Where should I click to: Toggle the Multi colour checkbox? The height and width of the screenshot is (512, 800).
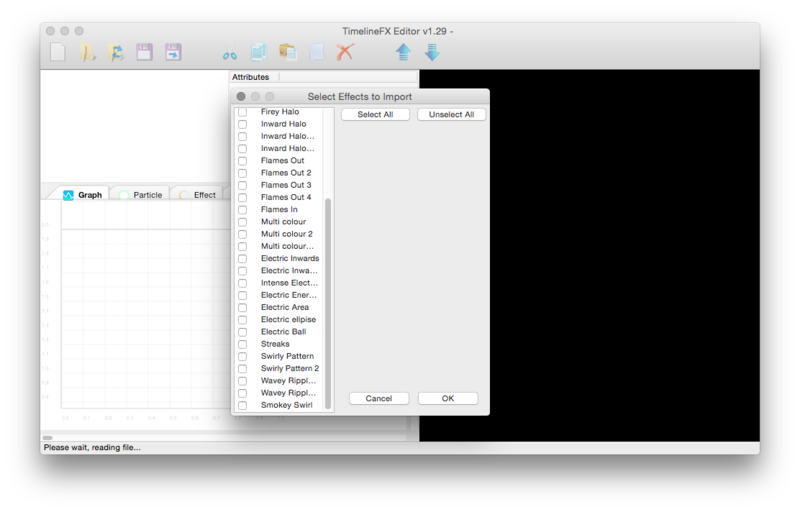click(x=242, y=222)
